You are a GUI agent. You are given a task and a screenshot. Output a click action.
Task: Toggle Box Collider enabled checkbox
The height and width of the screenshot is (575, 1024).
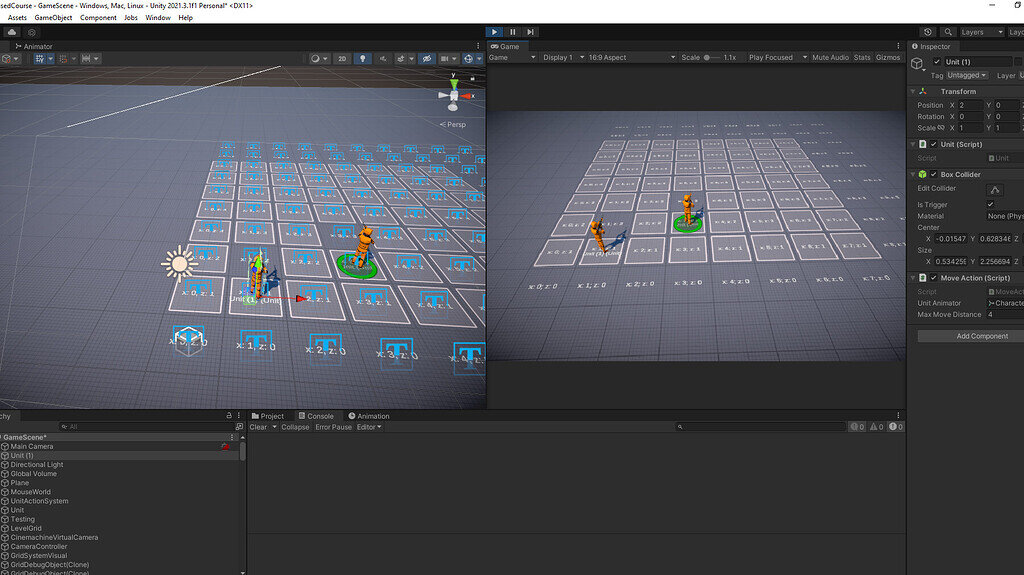[933, 174]
